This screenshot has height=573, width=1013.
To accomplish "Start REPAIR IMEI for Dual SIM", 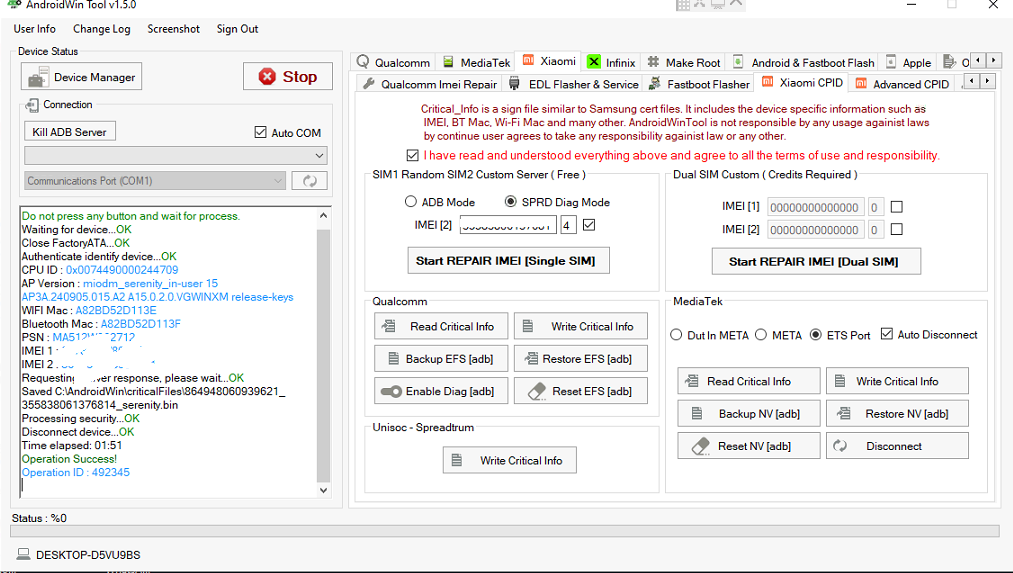I will (816, 261).
